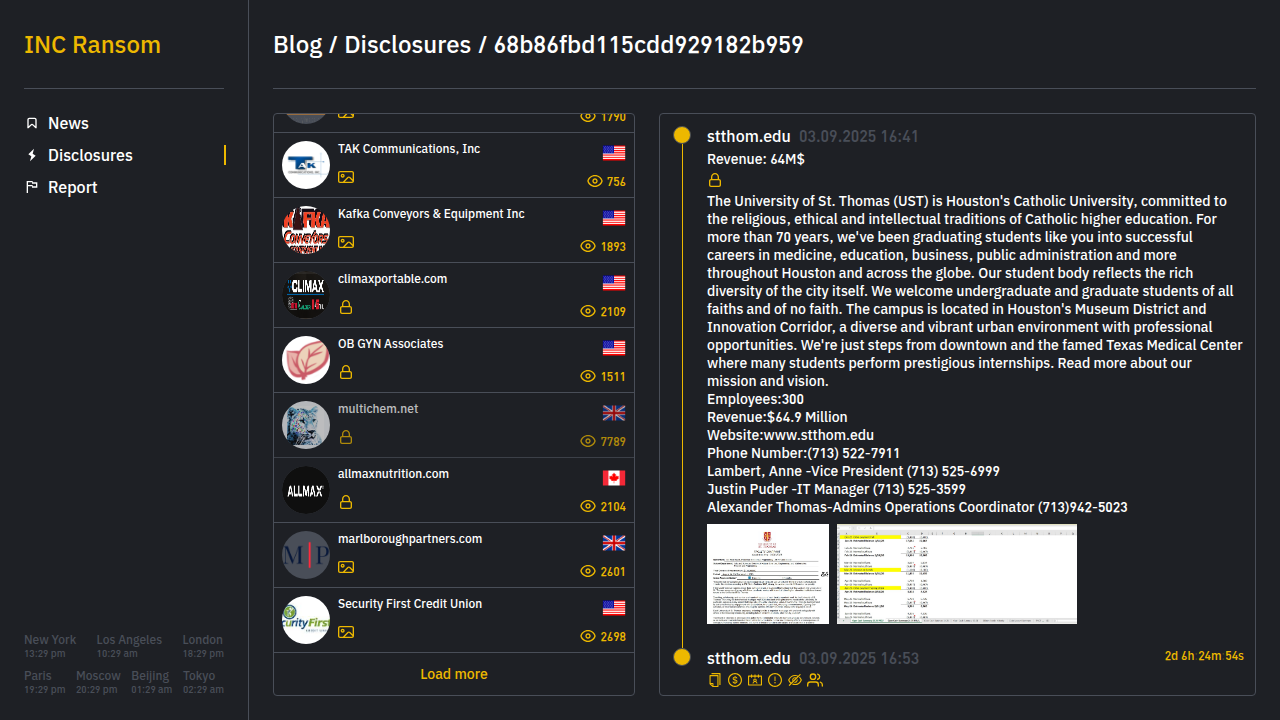
Task: Open the document scan thumbnail in the post
Action: point(768,574)
